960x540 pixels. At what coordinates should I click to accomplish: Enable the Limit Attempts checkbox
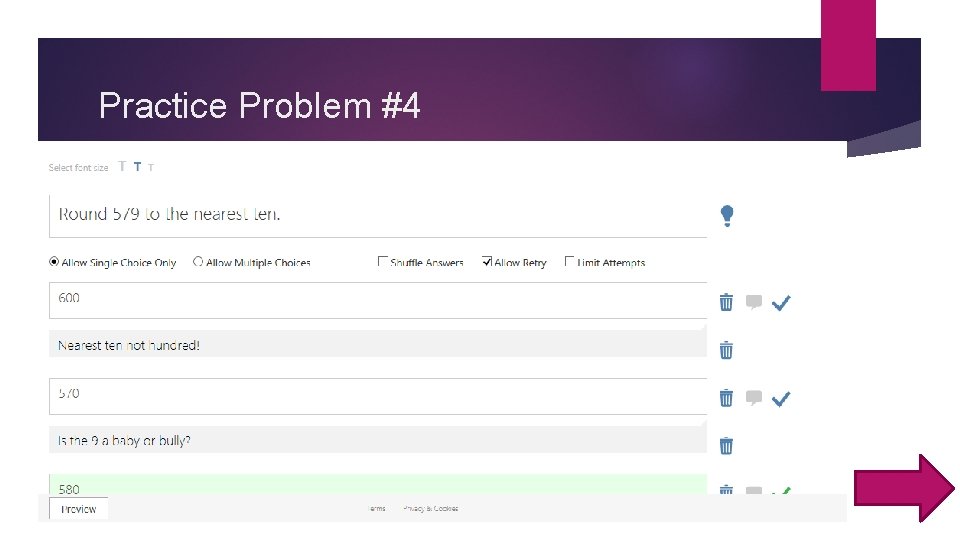coord(569,261)
